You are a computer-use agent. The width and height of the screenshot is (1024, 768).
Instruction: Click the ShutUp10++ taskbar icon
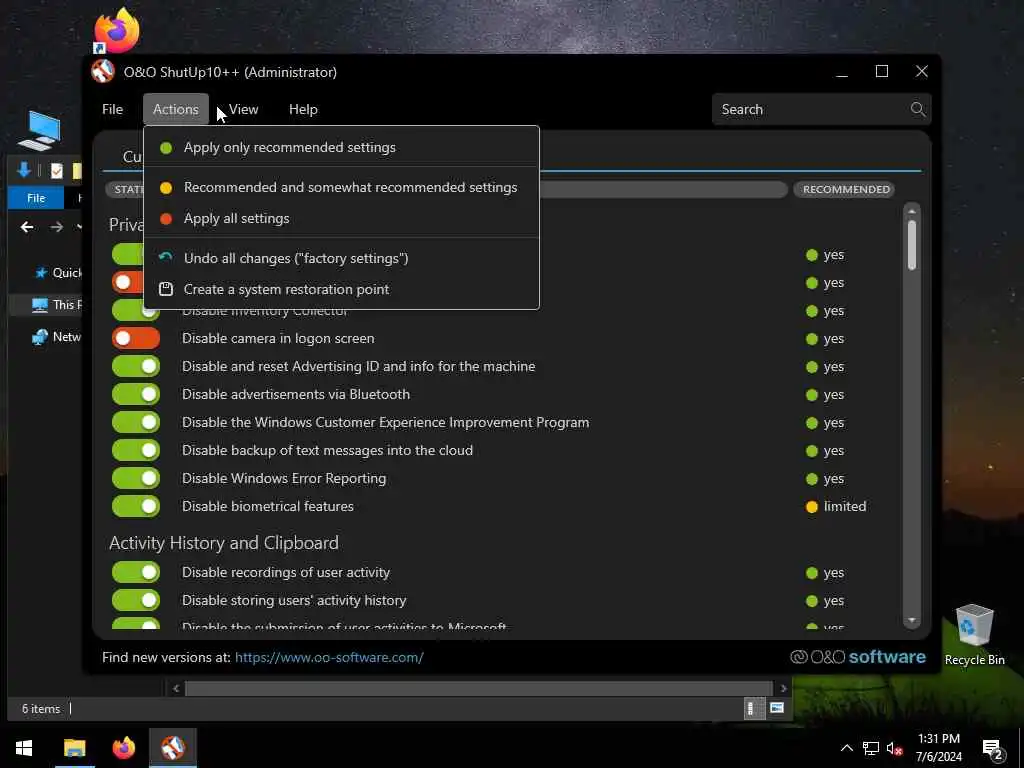click(173, 748)
